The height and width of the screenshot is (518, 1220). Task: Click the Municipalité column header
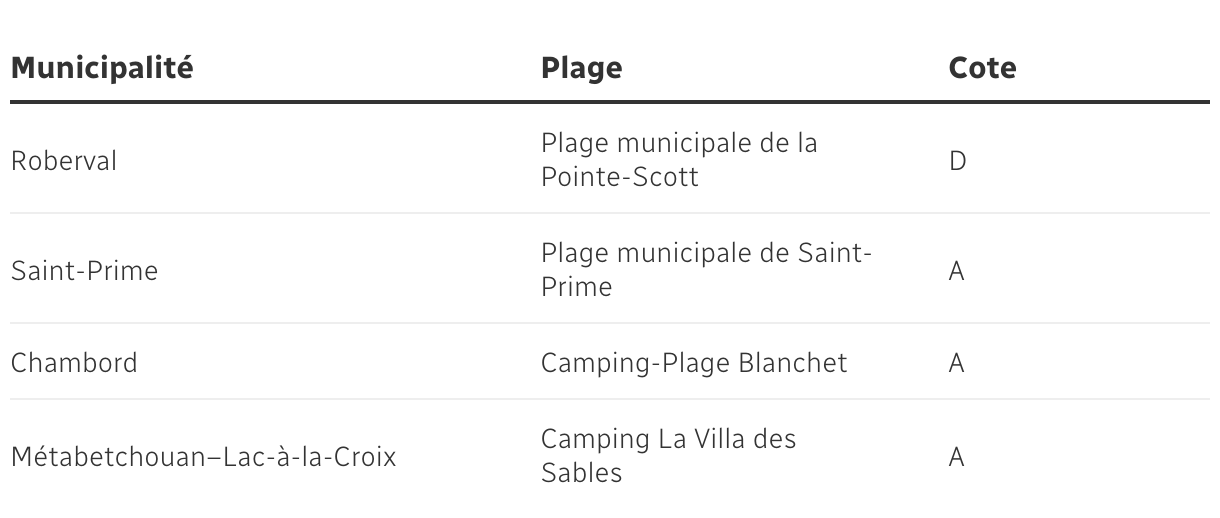coord(102,68)
